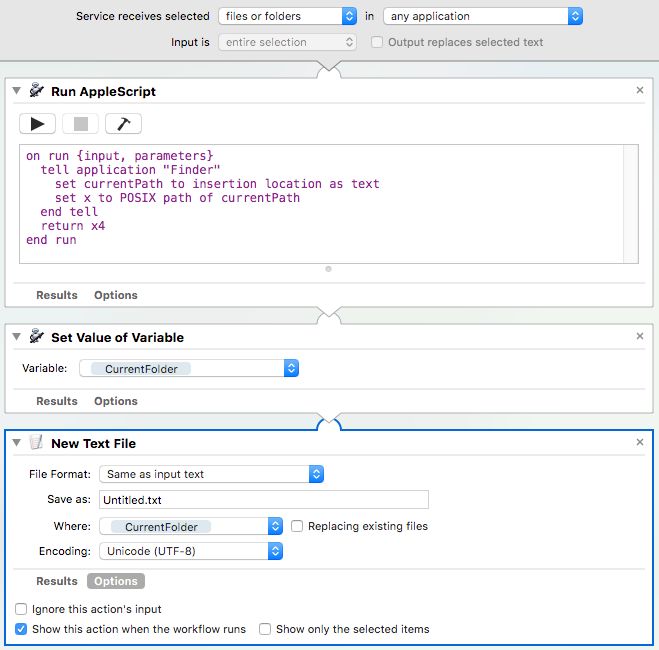Run the AppleScript with the play button
Viewport: 659px width, 650px height.
point(37,124)
